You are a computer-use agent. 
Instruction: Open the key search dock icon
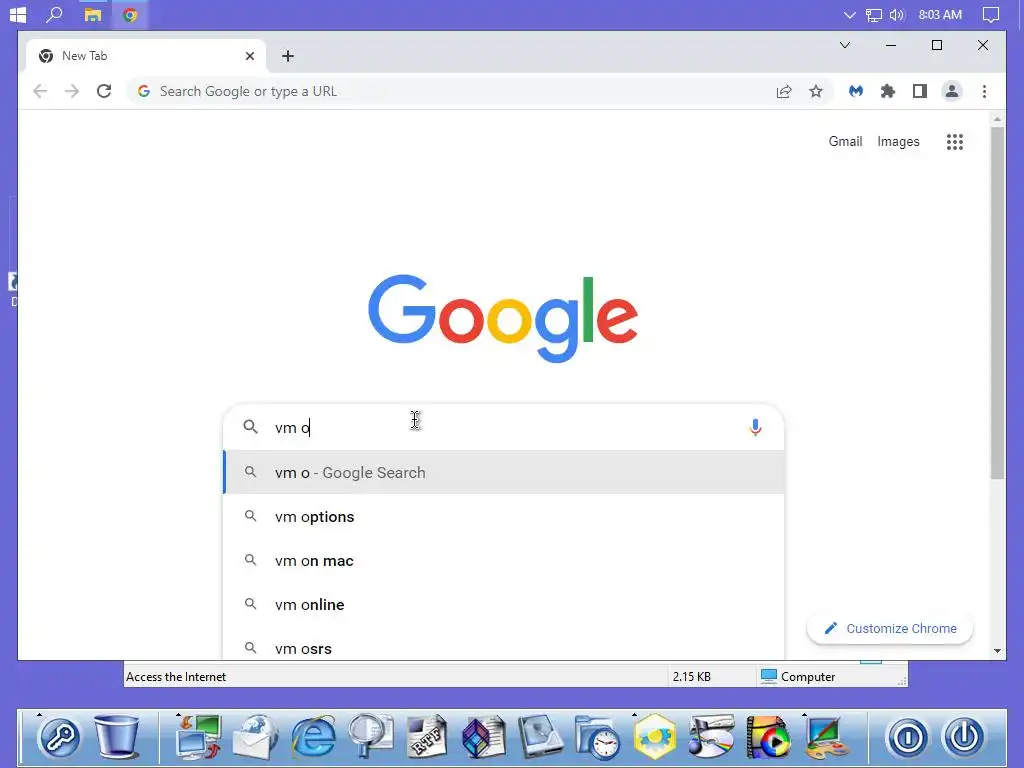[x=59, y=738]
